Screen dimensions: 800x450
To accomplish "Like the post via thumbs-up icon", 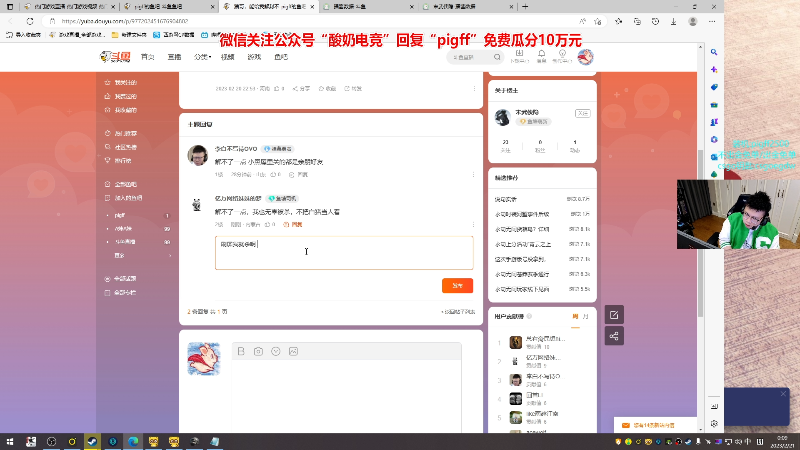I will click(279, 89).
